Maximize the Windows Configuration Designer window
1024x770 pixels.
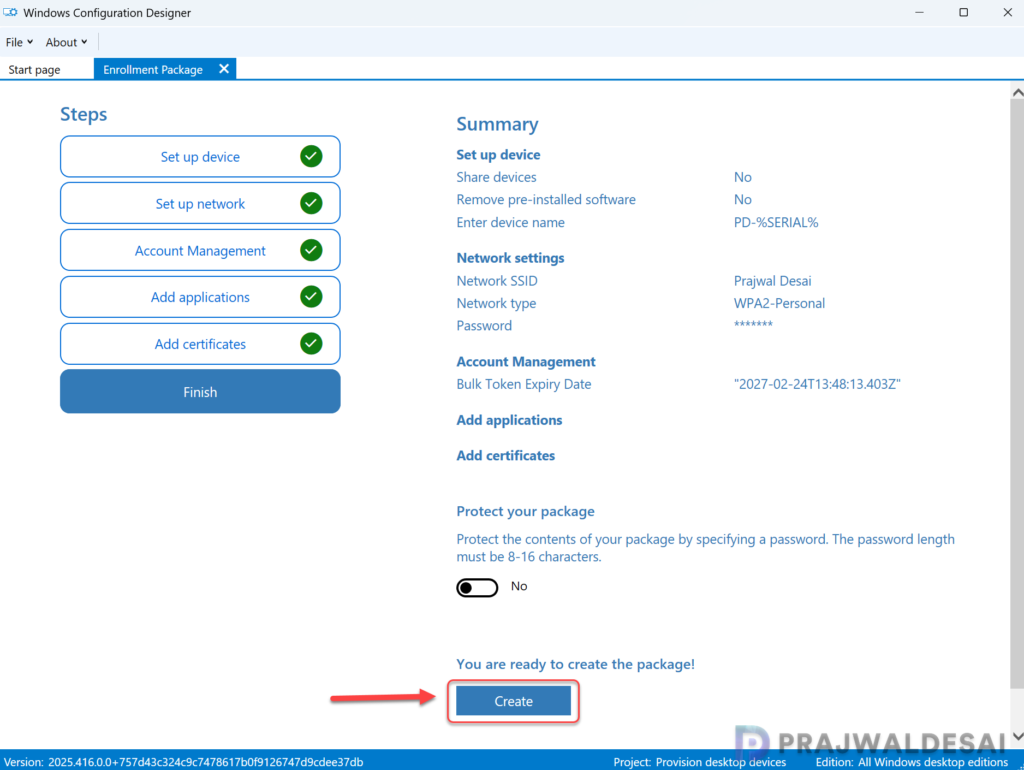pyautogui.click(x=963, y=12)
